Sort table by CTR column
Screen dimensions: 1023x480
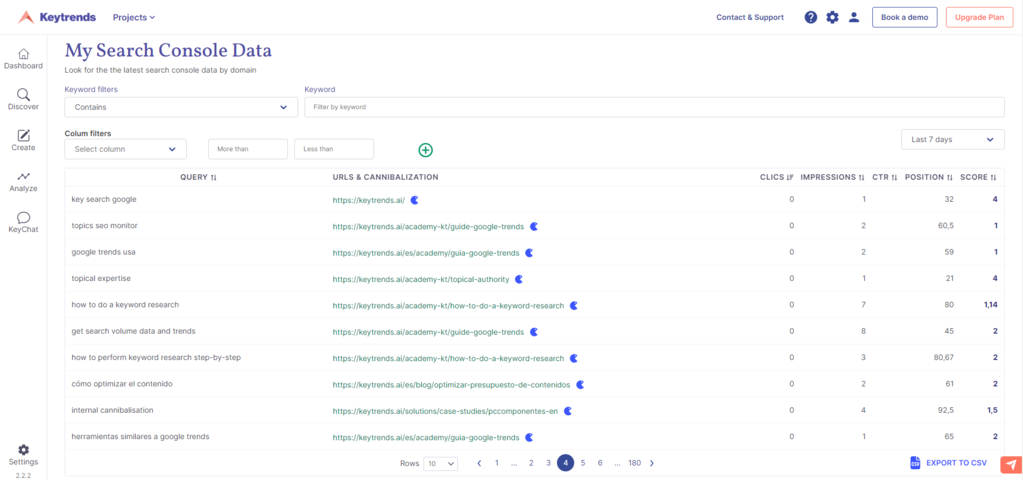pyautogui.click(x=885, y=177)
